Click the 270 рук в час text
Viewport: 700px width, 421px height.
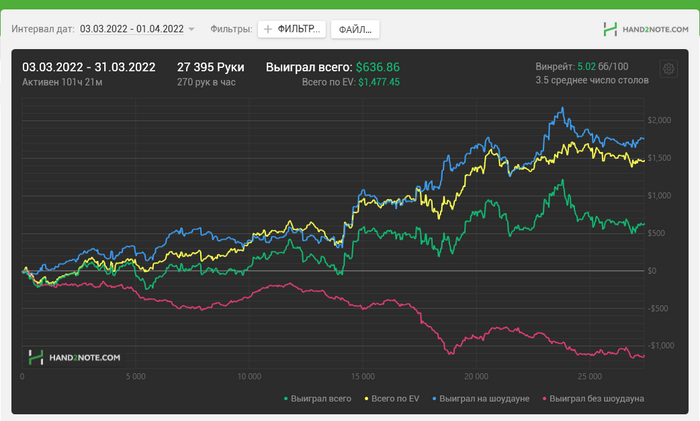point(206,82)
